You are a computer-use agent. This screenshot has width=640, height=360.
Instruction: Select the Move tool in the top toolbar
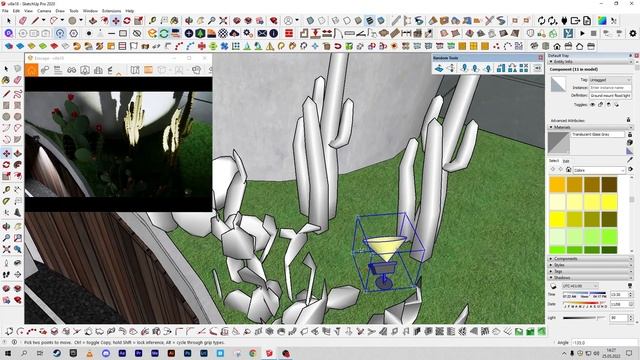pos(116,20)
